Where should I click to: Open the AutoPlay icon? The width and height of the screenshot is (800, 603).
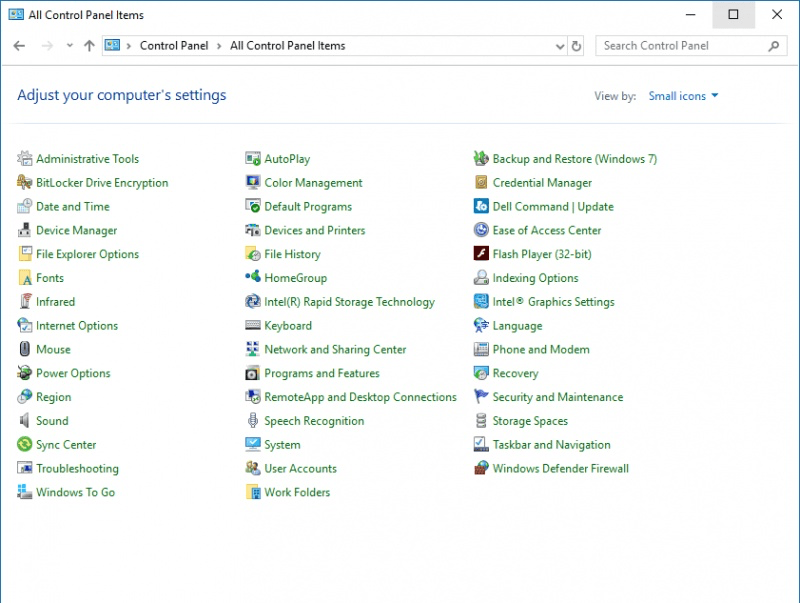point(253,159)
